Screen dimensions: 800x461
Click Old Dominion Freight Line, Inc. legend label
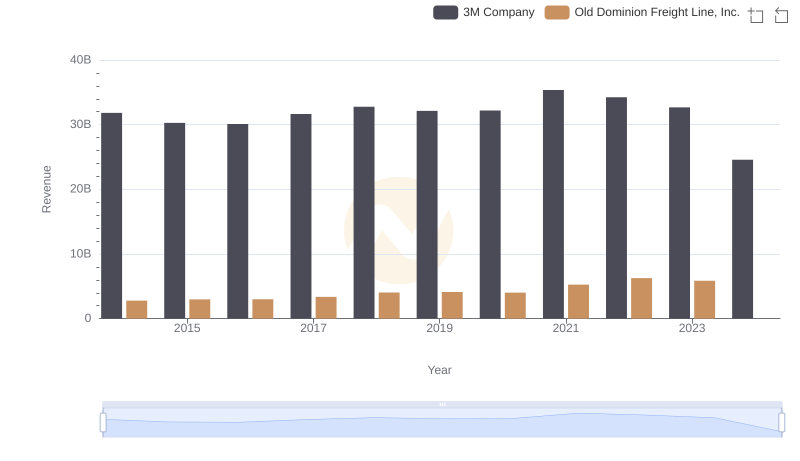coord(657,12)
